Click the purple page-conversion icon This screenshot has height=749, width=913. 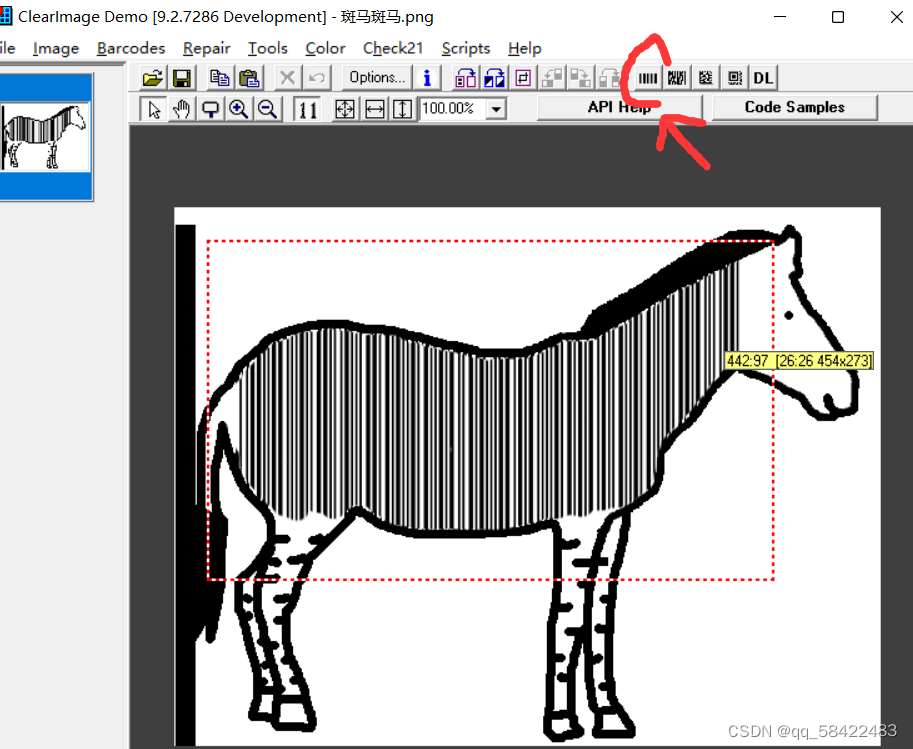pos(465,77)
